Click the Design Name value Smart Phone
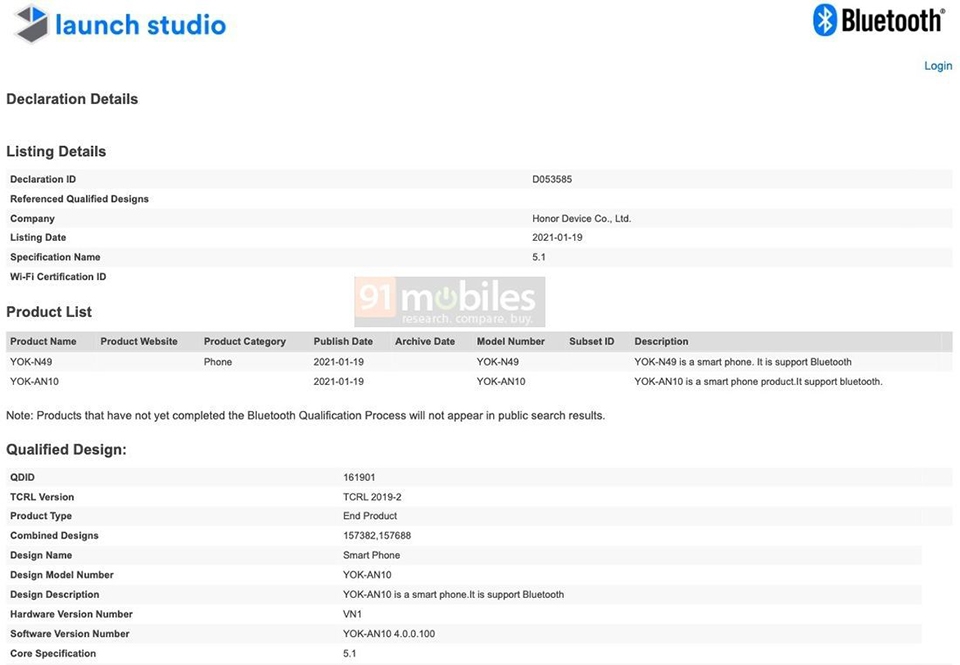 371,555
